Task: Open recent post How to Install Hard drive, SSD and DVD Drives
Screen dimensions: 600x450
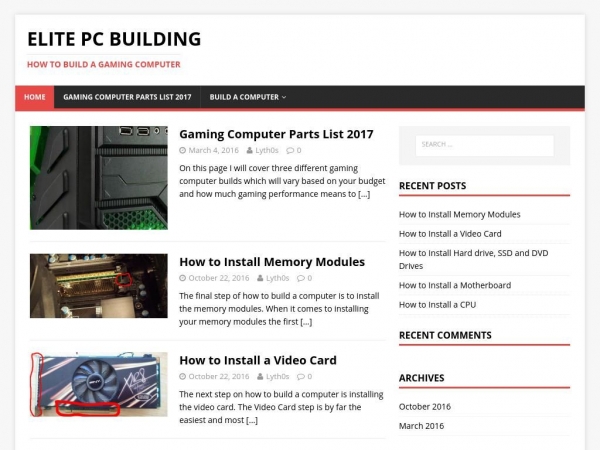Action: [x=474, y=259]
